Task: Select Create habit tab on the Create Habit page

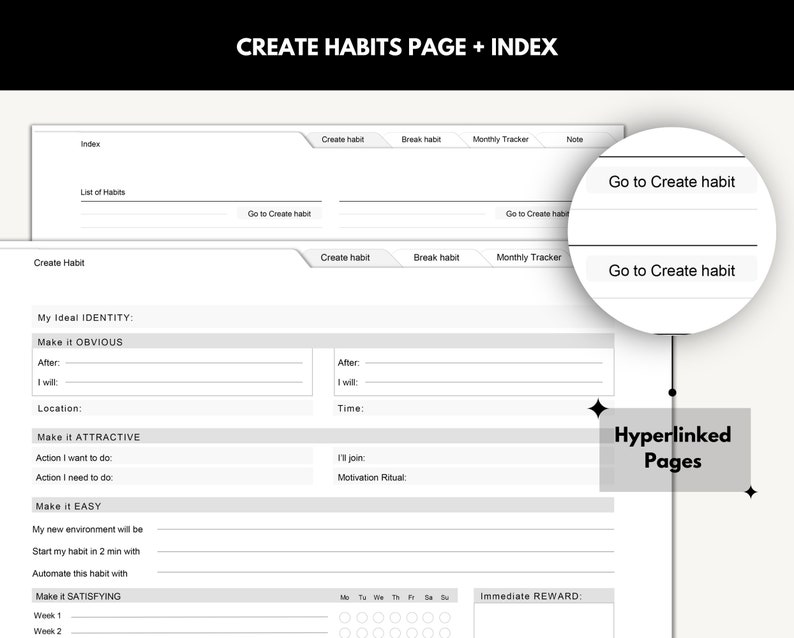Action: (x=345, y=257)
